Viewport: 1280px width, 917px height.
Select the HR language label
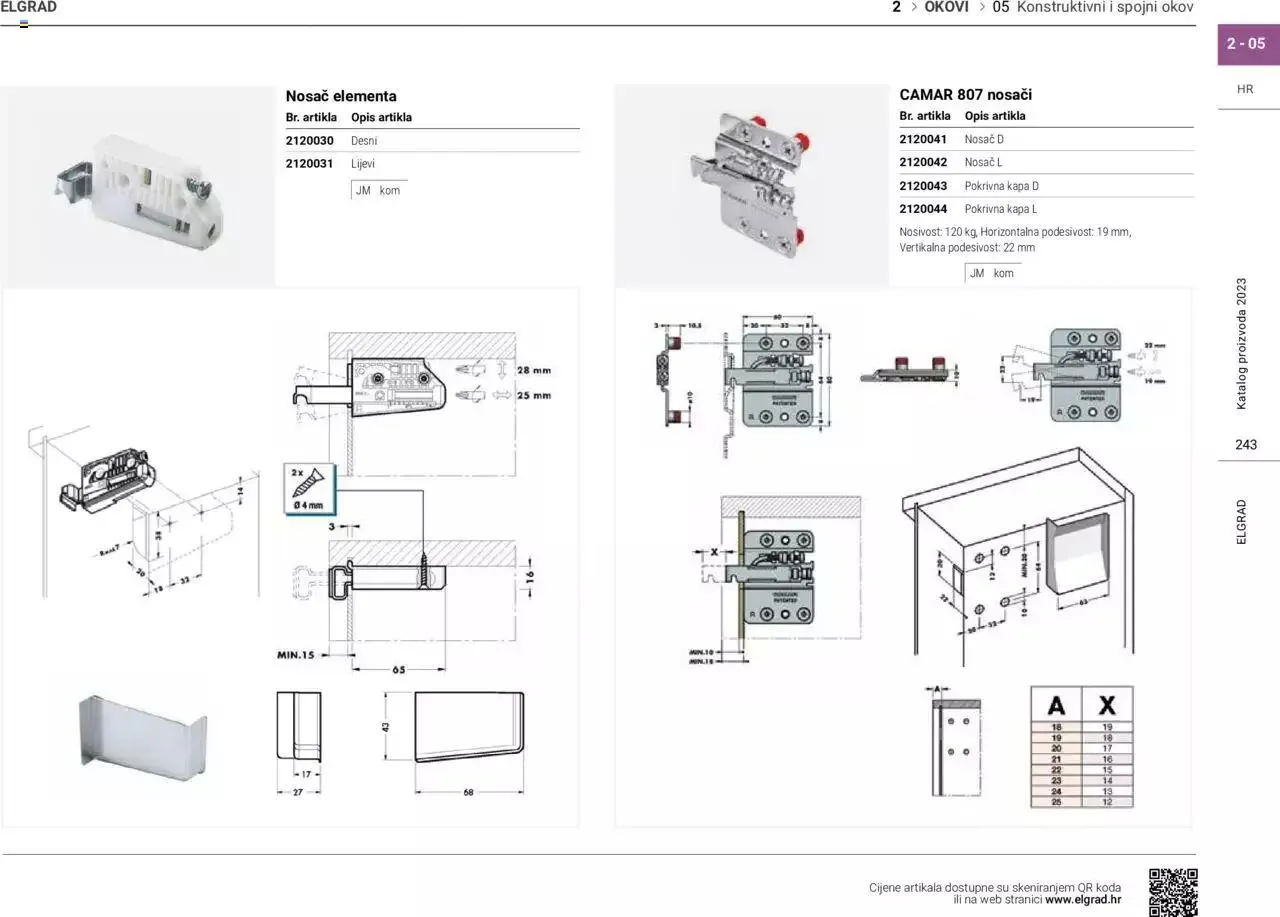click(x=1245, y=89)
